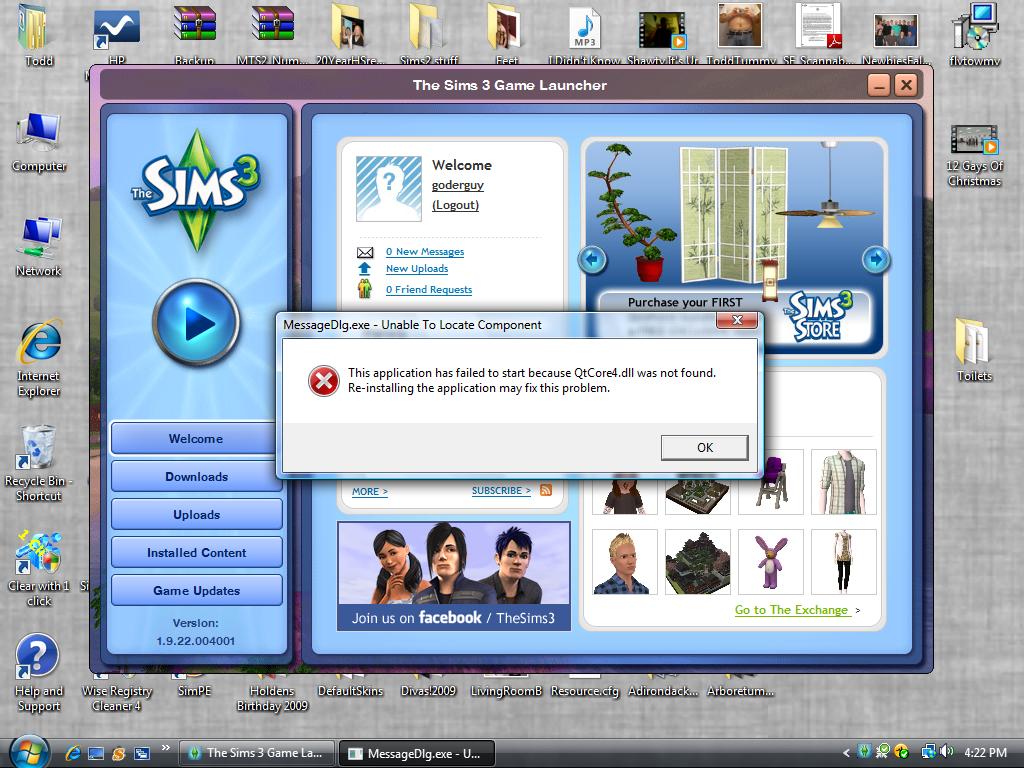
Task: Click the SUBSCRIBE > link
Action: click(502, 490)
